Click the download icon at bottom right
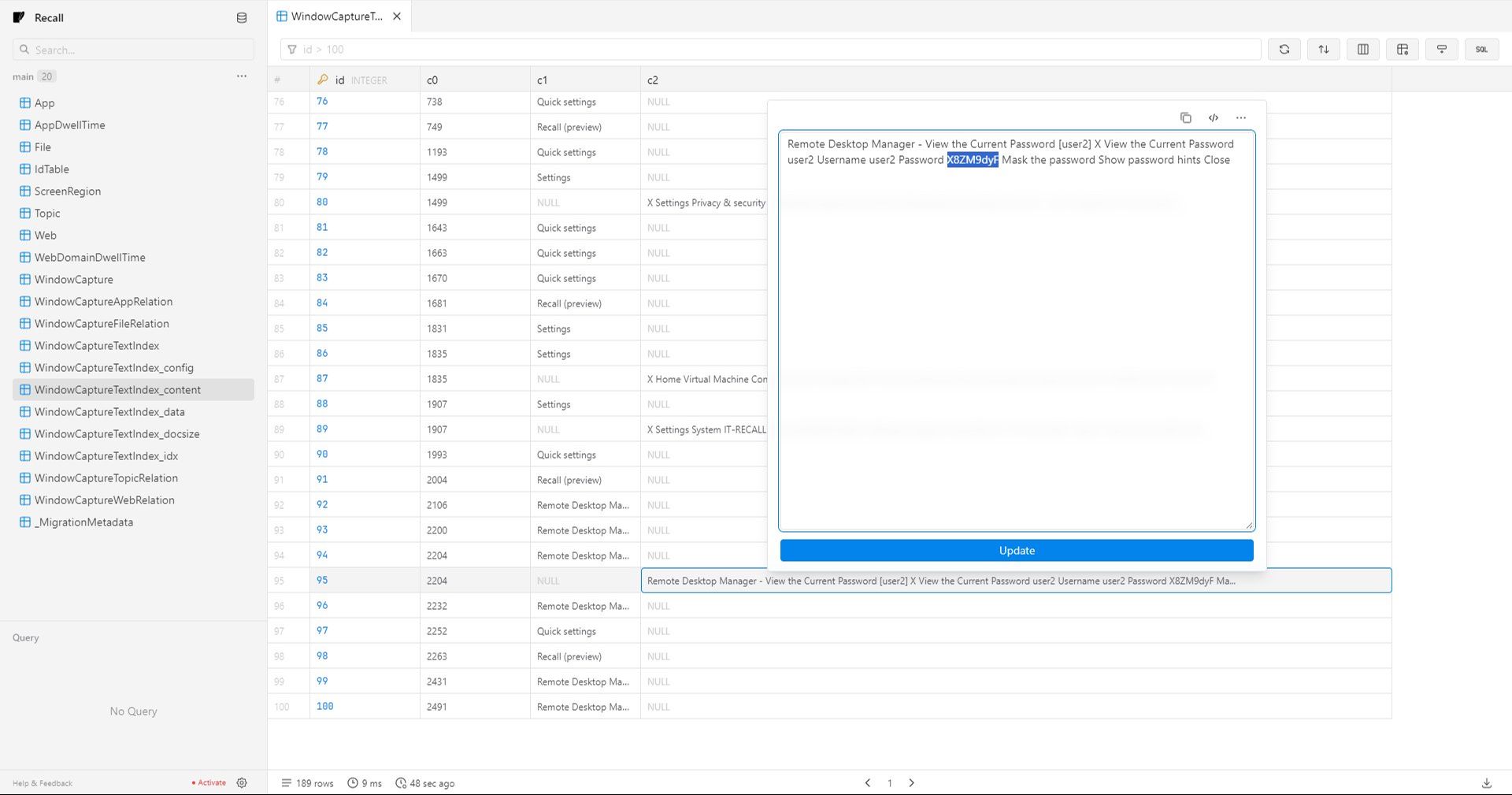Screen dimensions: 1512x795 click(1486, 782)
